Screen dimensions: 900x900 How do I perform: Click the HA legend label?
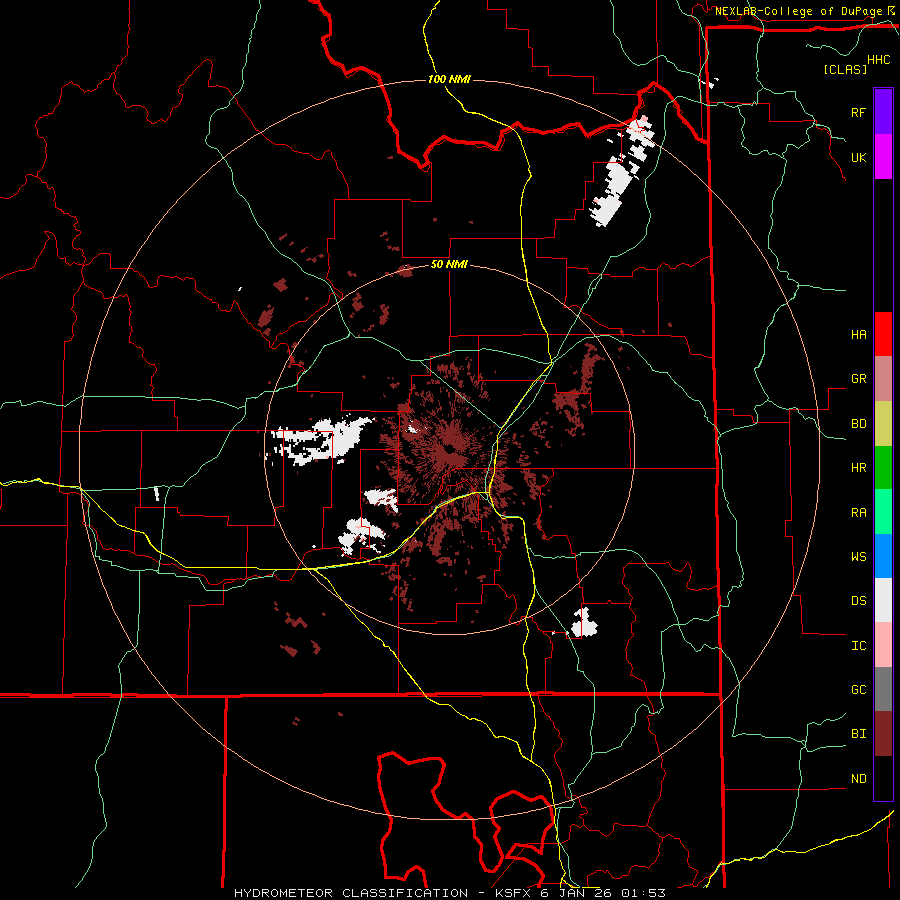pos(858,334)
